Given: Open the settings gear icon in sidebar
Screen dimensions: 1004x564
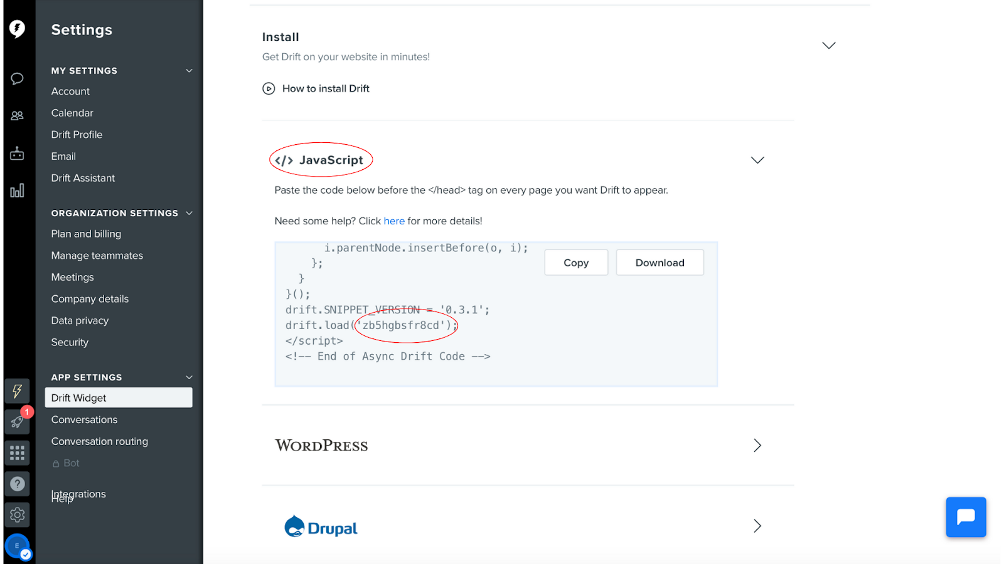Looking at the screenshot, I should pyautogui.click(x=17, y=515).
